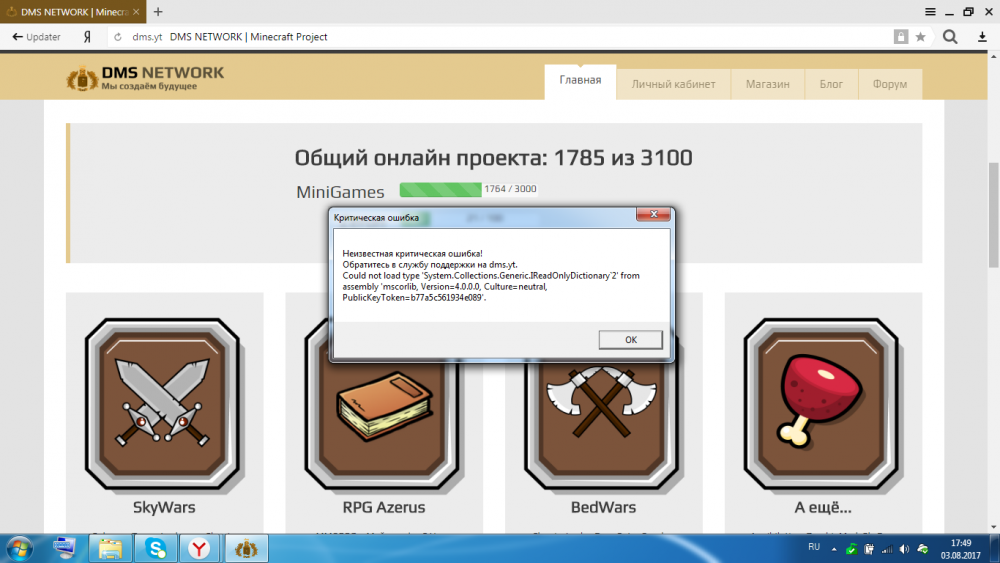Switch RU keyboard language indicator
The width and height of the screenshot is (1000, 563).
click(813, 547)
